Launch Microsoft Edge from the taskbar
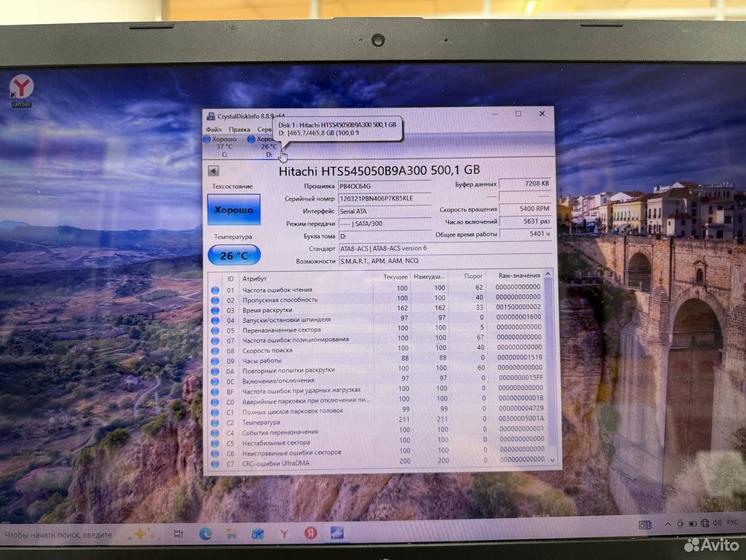746x560 pixels. [x=206, y=534]
